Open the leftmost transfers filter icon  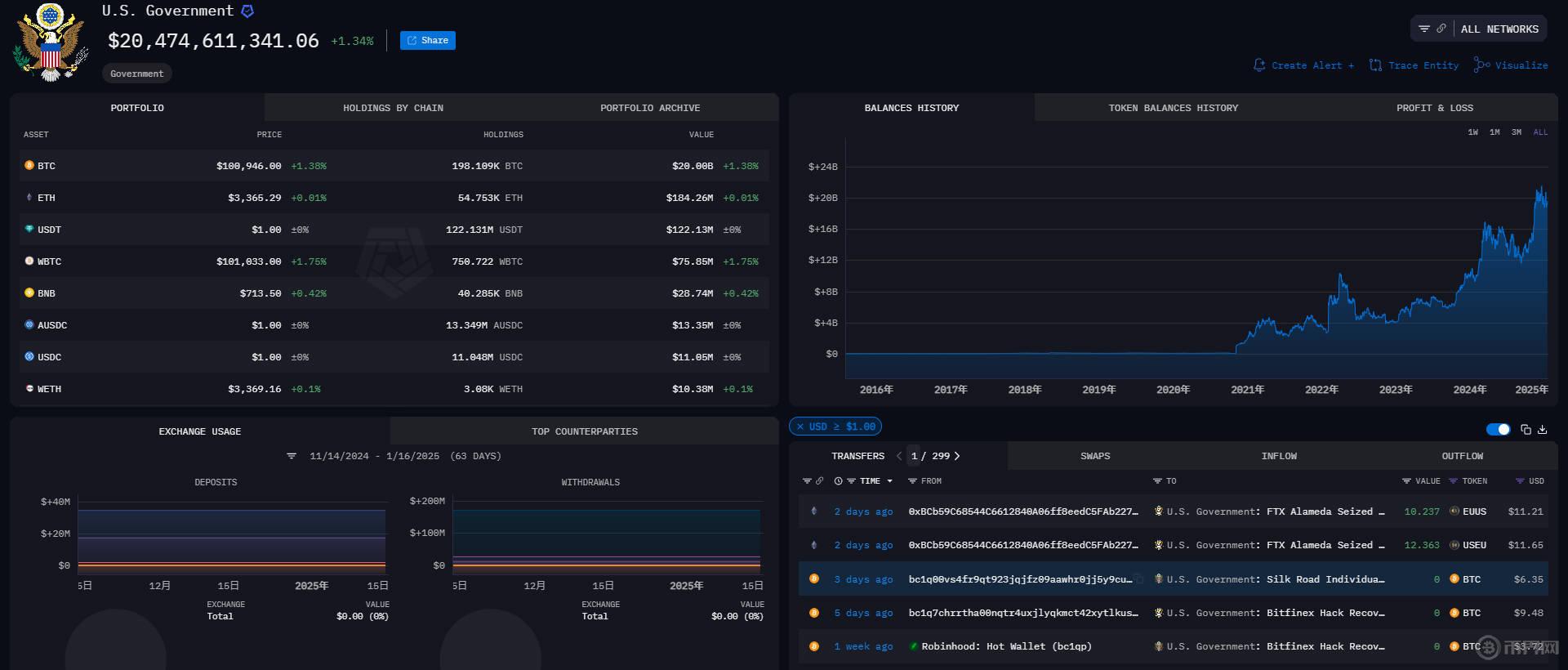pyautogui.click(x=807, y=481)
